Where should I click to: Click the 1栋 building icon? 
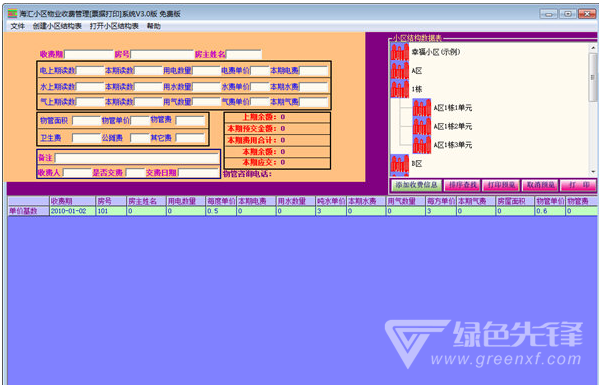click(400, 89)
